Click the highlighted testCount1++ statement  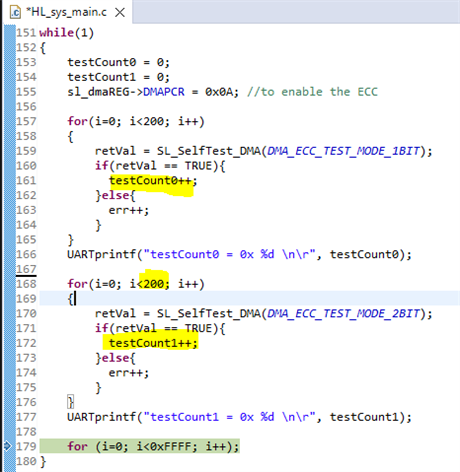[153, 343]
